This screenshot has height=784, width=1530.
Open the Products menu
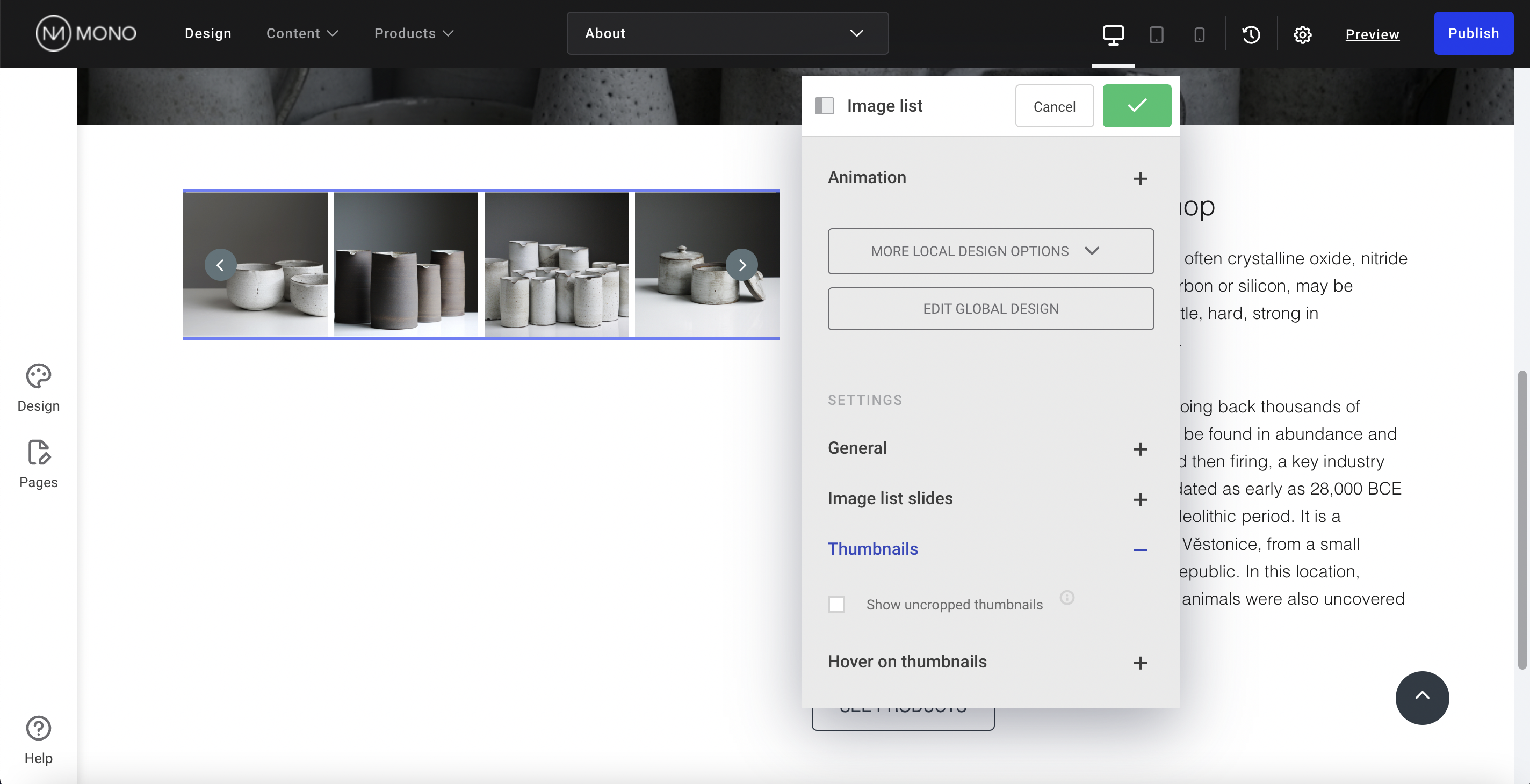click(413, 33)
